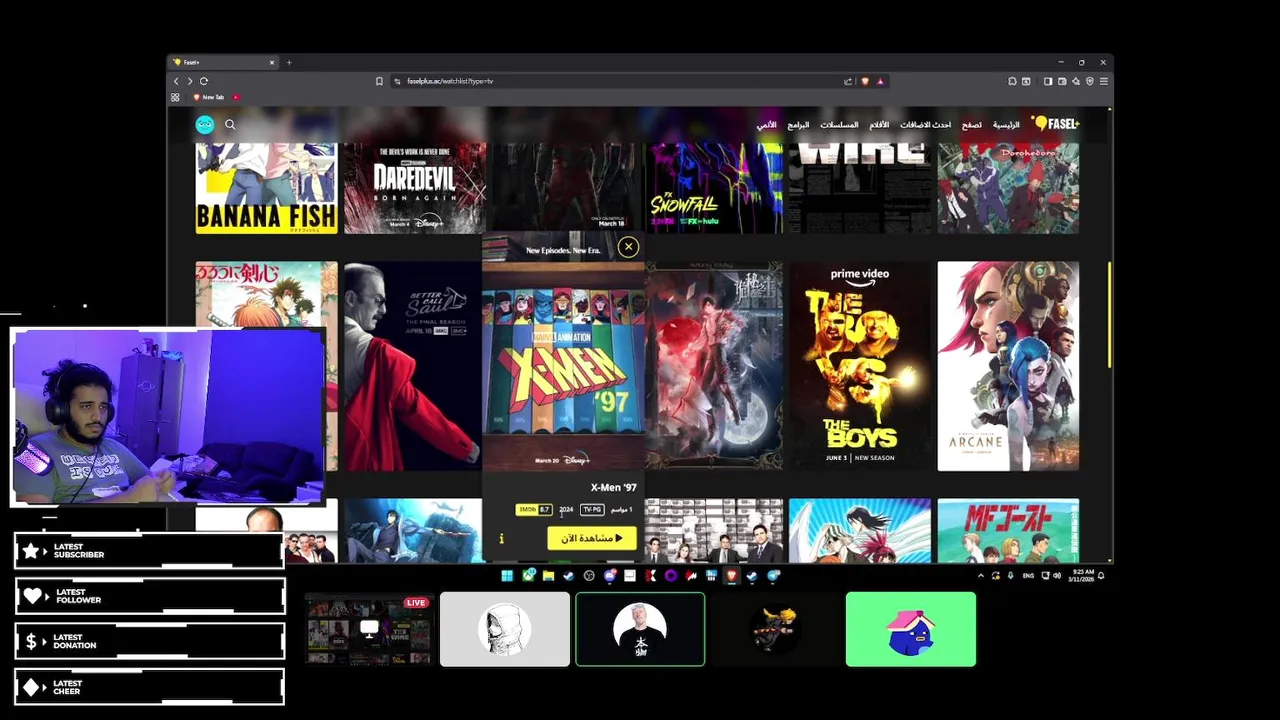This screenshot has width=1280, height=720.
Task: Open the Better Call Saul poster
Action: coord(412,366)
